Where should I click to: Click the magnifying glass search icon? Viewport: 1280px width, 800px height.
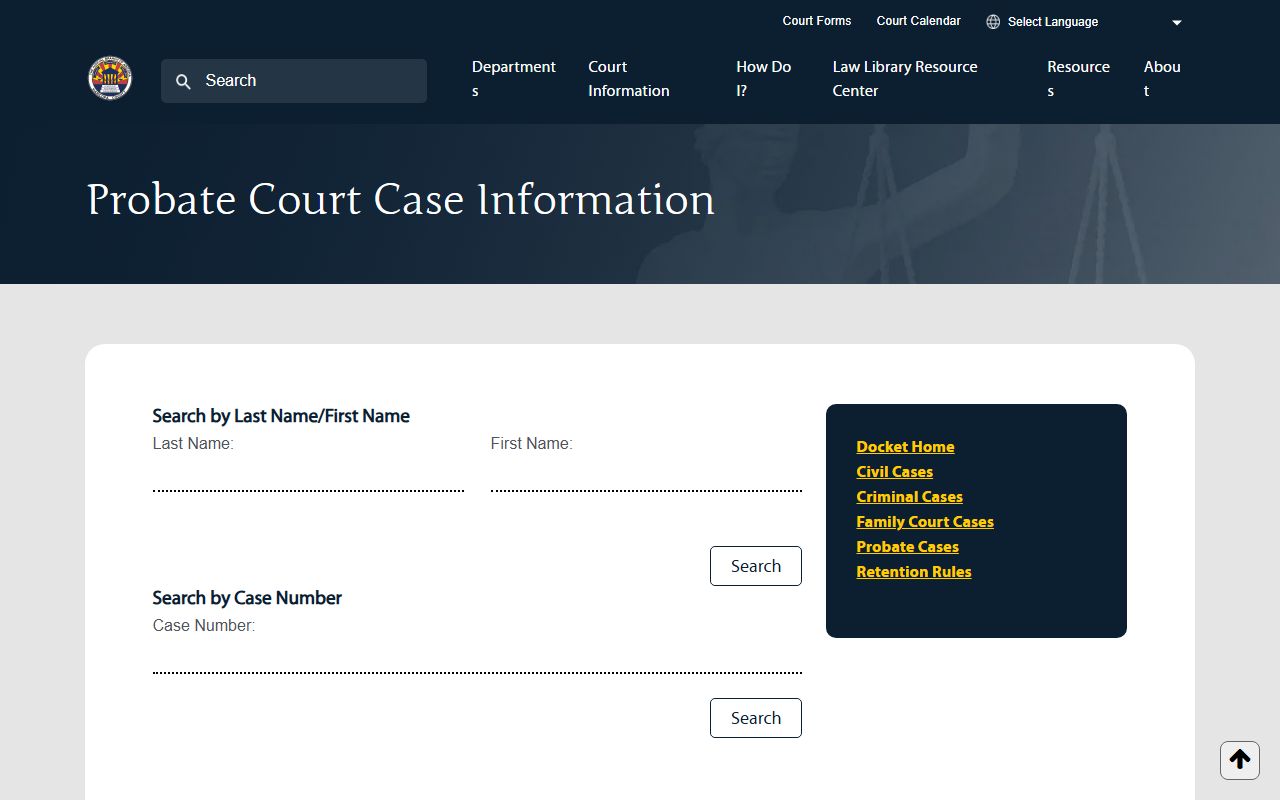(183, 82)
